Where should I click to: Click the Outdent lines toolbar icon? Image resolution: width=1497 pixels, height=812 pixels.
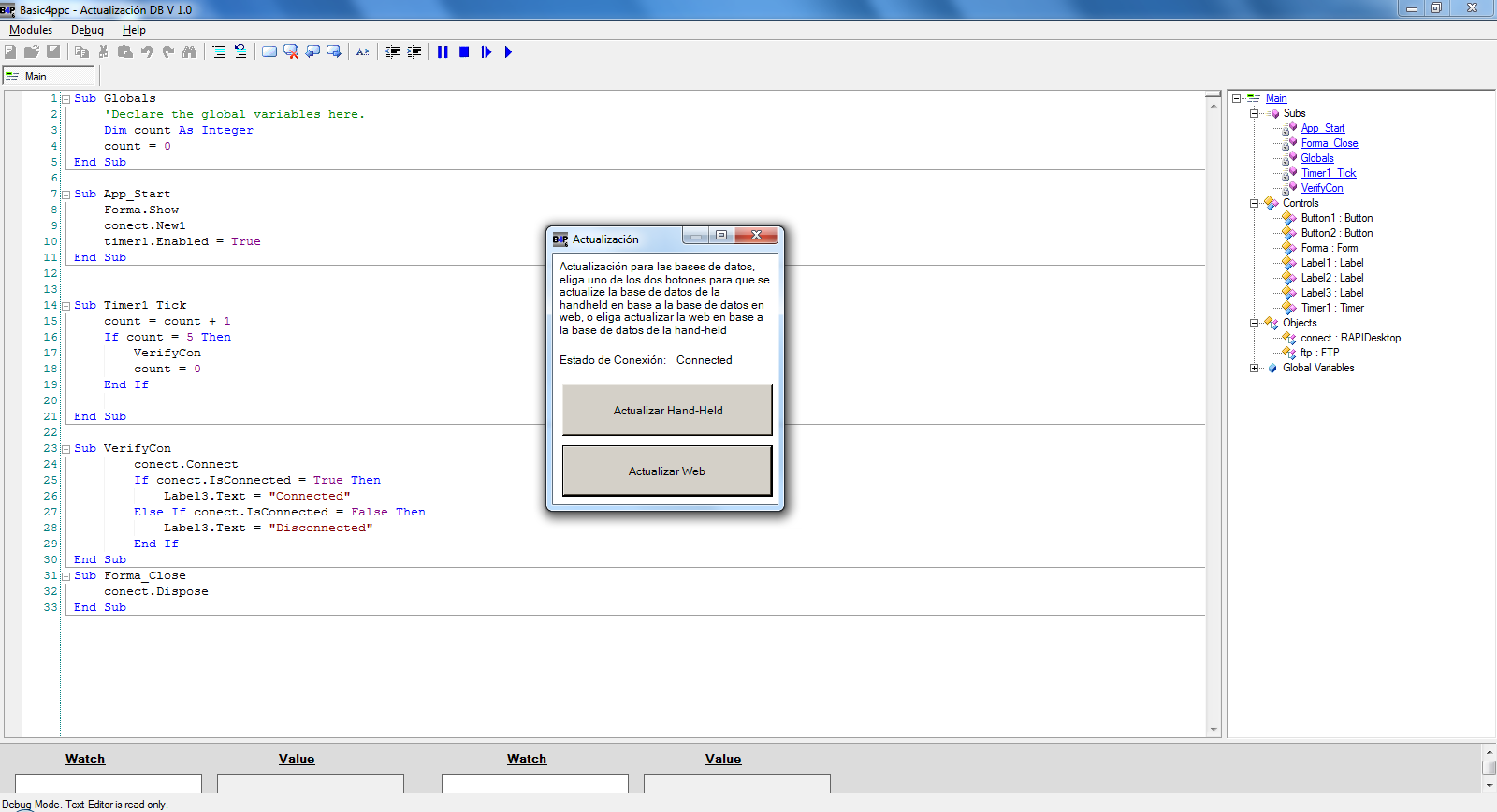pos(392,52)
